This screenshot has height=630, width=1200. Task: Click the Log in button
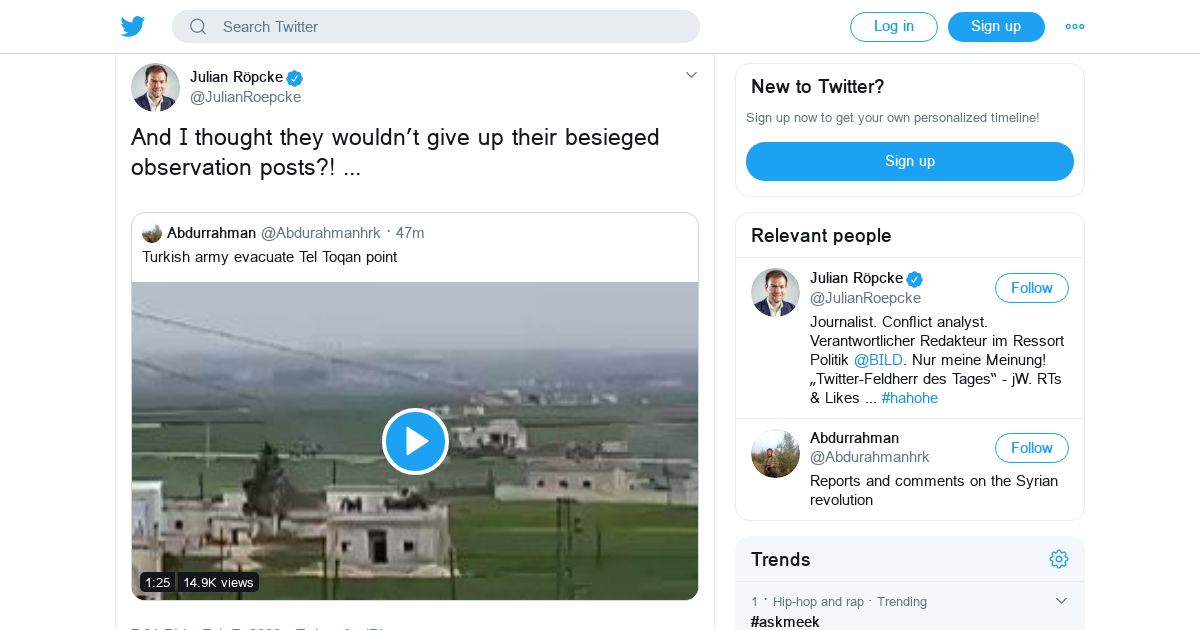(x=893, y=27)
